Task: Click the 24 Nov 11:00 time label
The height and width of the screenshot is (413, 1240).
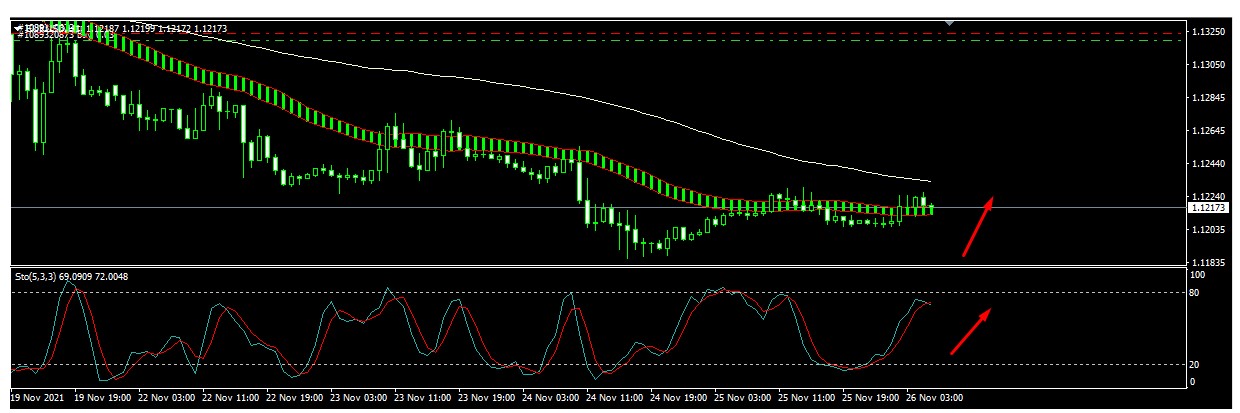Action: pyautogui.click(x=618, y=397)
